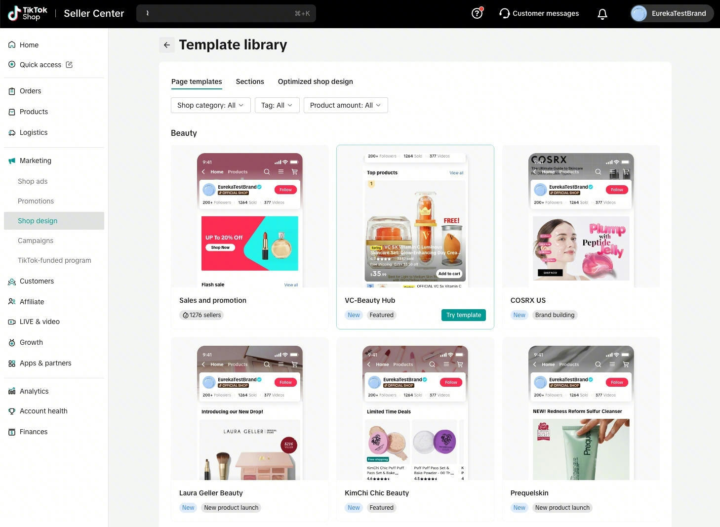Image resolution: width=720 pixels, height=527 pixels.
Task: Click the Orders clipboard icon
Action: tap(12, 91)
